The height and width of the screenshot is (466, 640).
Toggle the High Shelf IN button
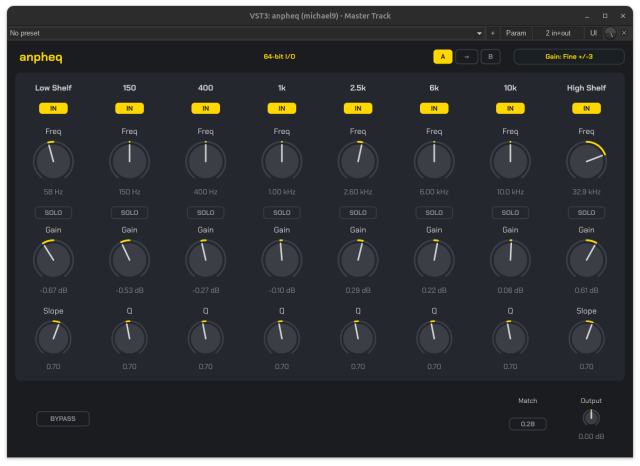coord(587,109)
